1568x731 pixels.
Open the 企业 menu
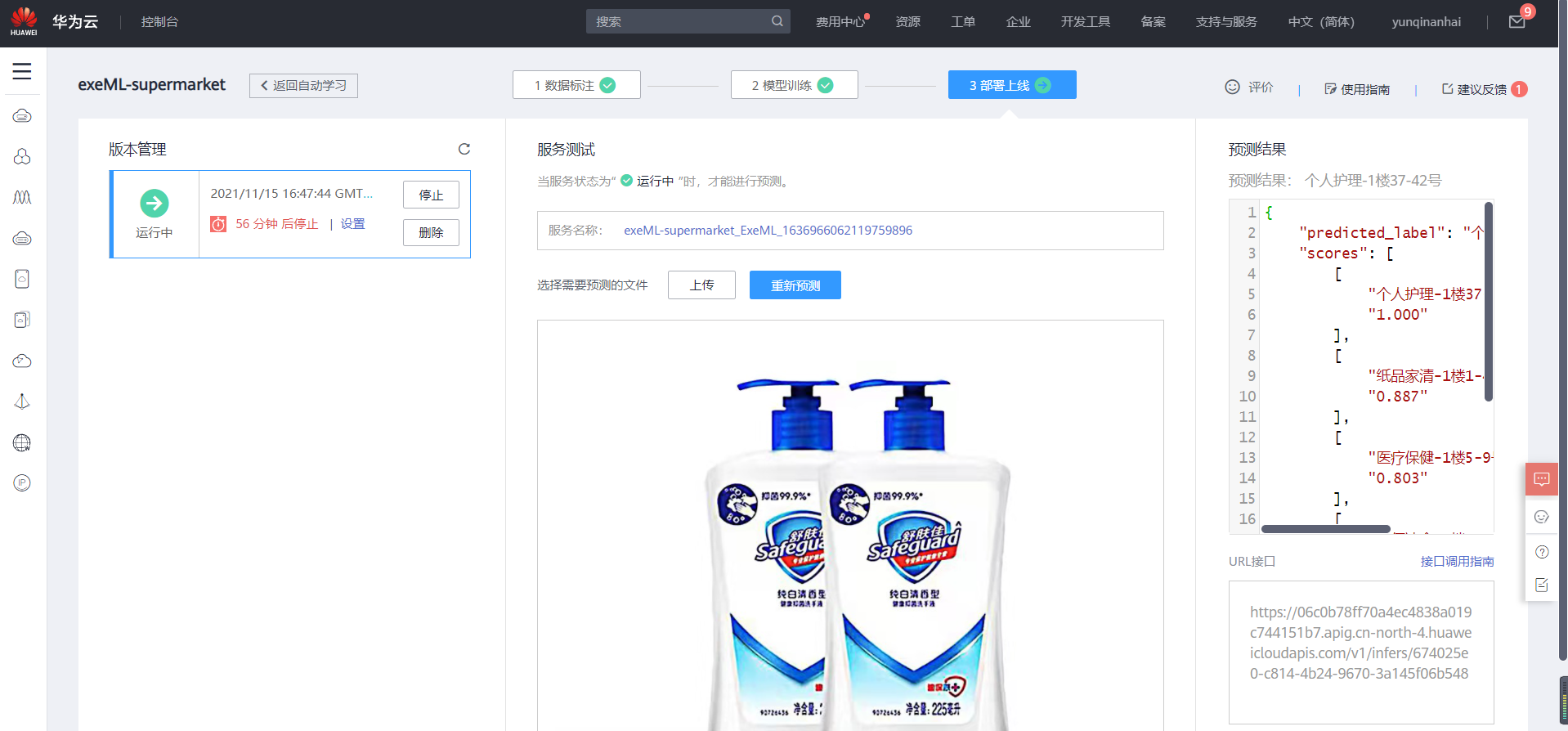[x=1019, y=22]
